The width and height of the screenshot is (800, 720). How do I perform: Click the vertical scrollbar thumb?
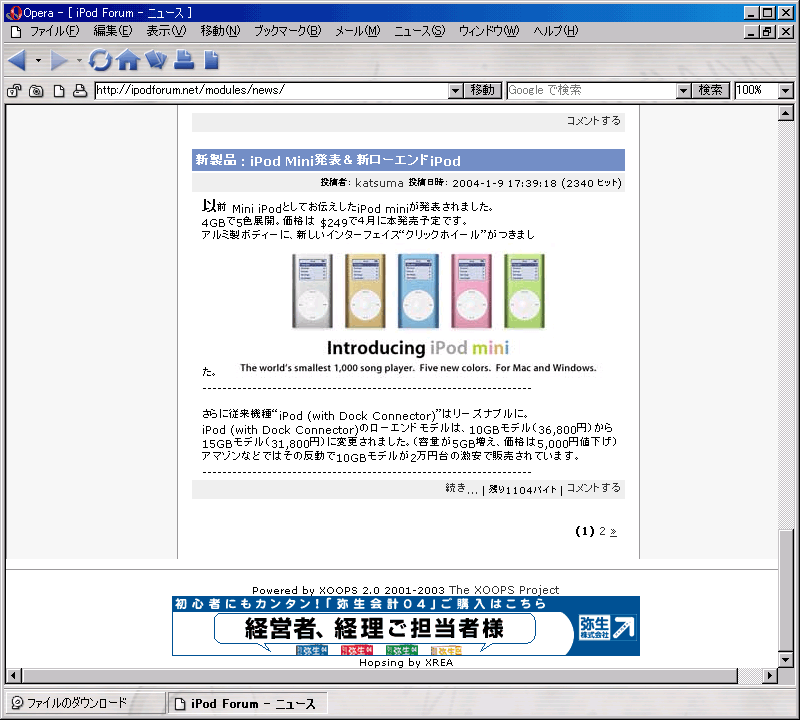786,591
